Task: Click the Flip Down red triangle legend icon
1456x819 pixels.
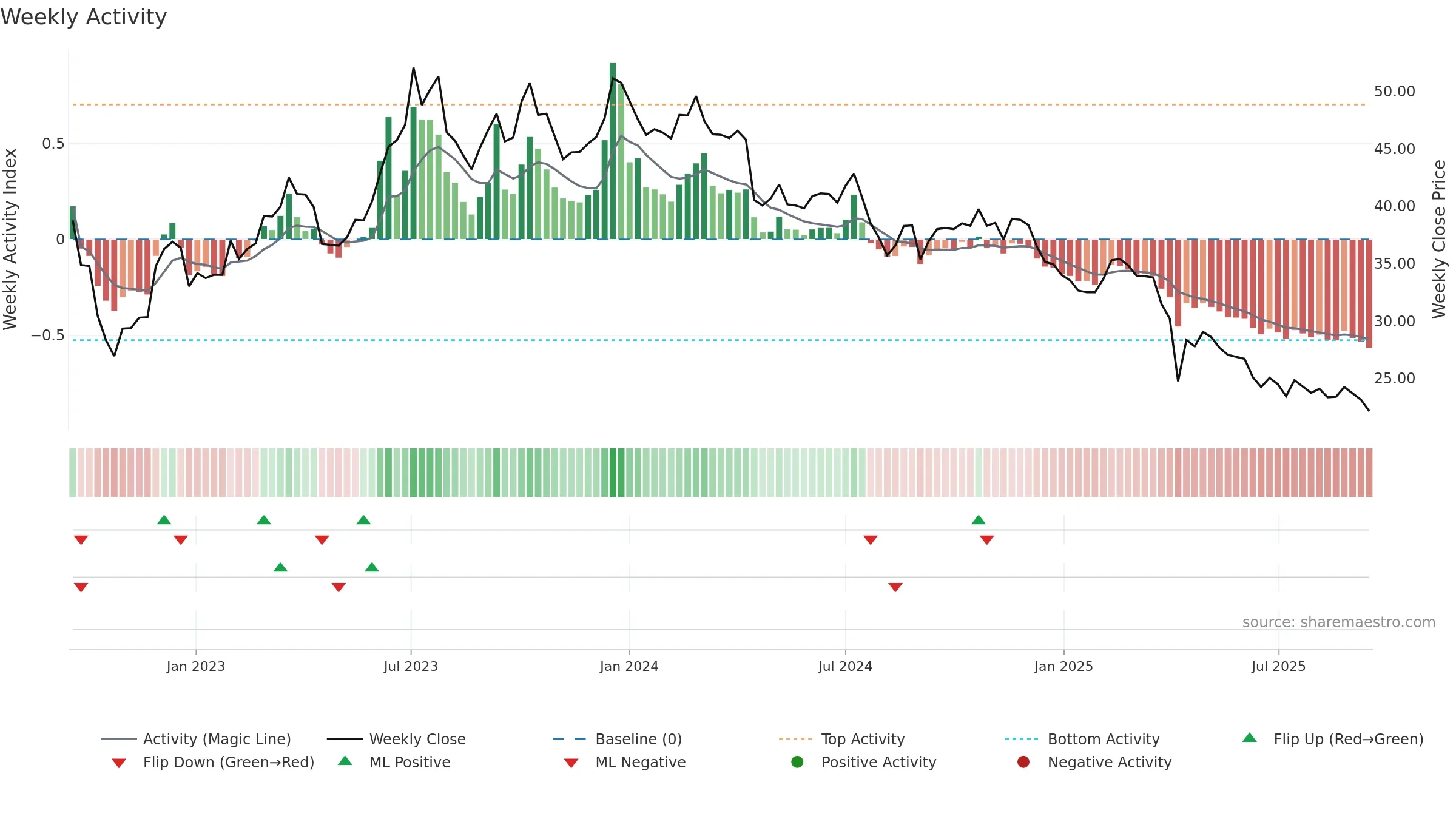Action: coord(119,763)
